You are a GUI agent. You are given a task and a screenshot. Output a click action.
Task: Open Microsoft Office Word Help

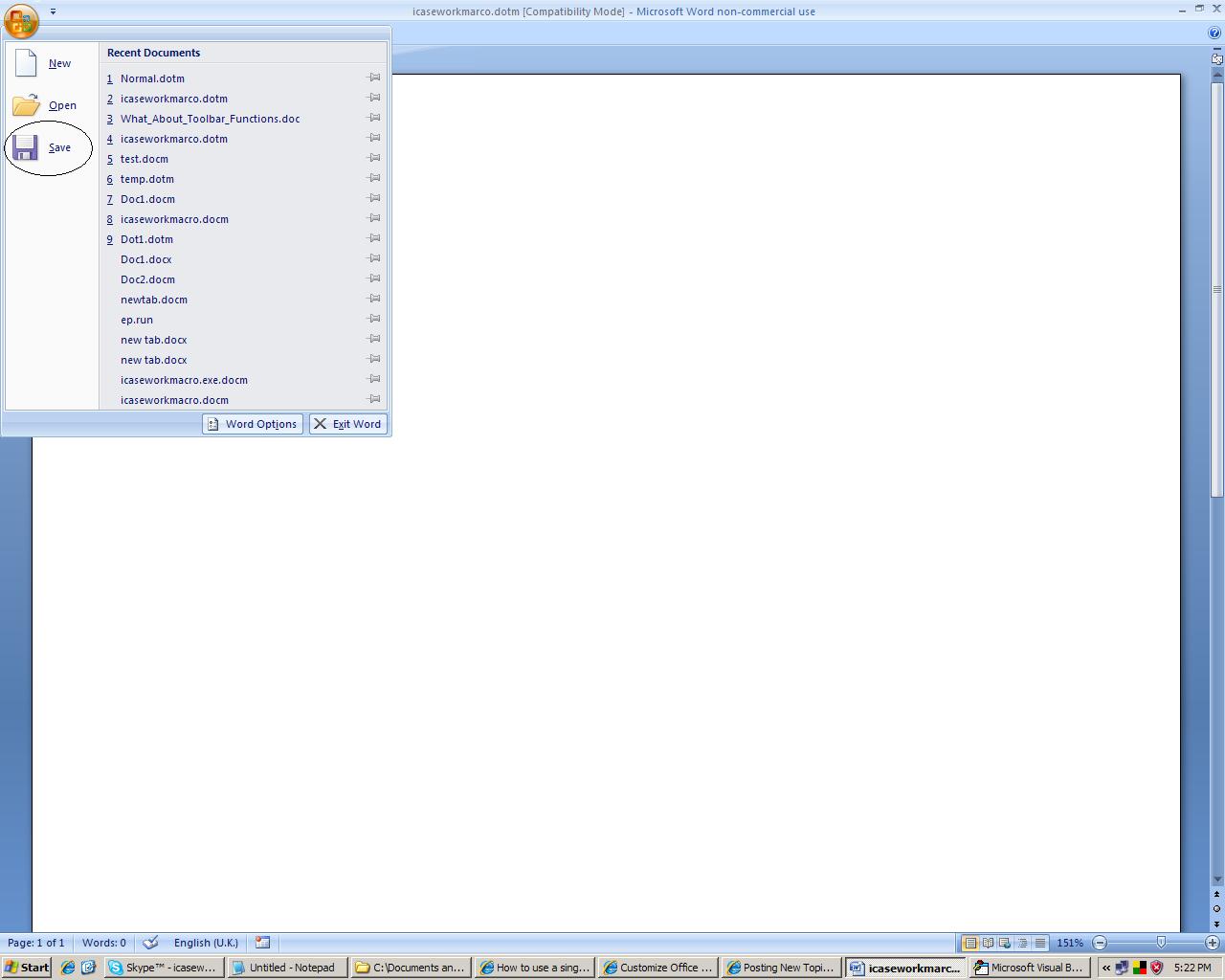(1215, 33)
